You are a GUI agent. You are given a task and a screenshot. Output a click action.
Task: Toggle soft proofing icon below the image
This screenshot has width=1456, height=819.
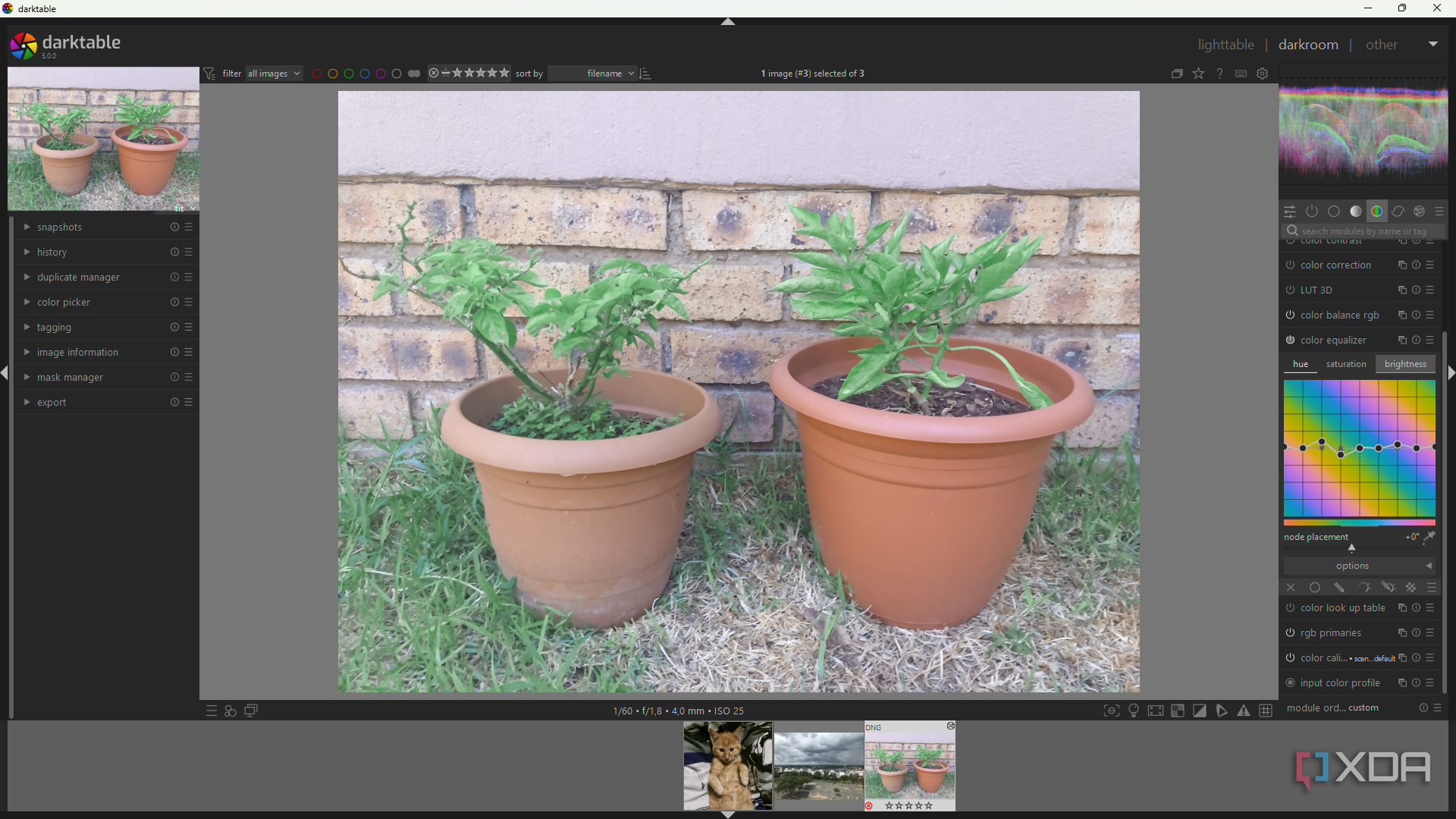[1222, 711]
